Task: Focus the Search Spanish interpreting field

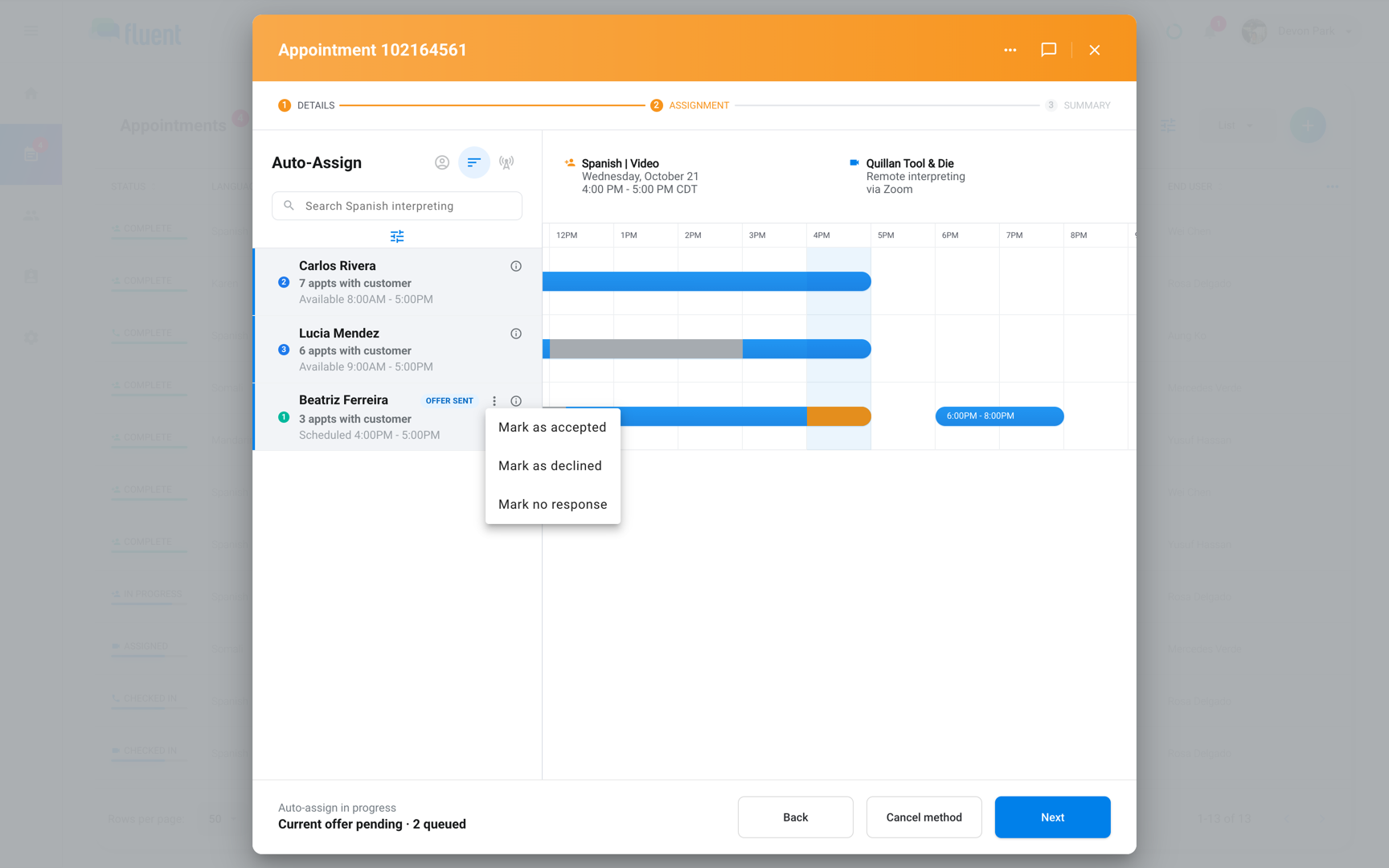Action: [x=397, y=206]
